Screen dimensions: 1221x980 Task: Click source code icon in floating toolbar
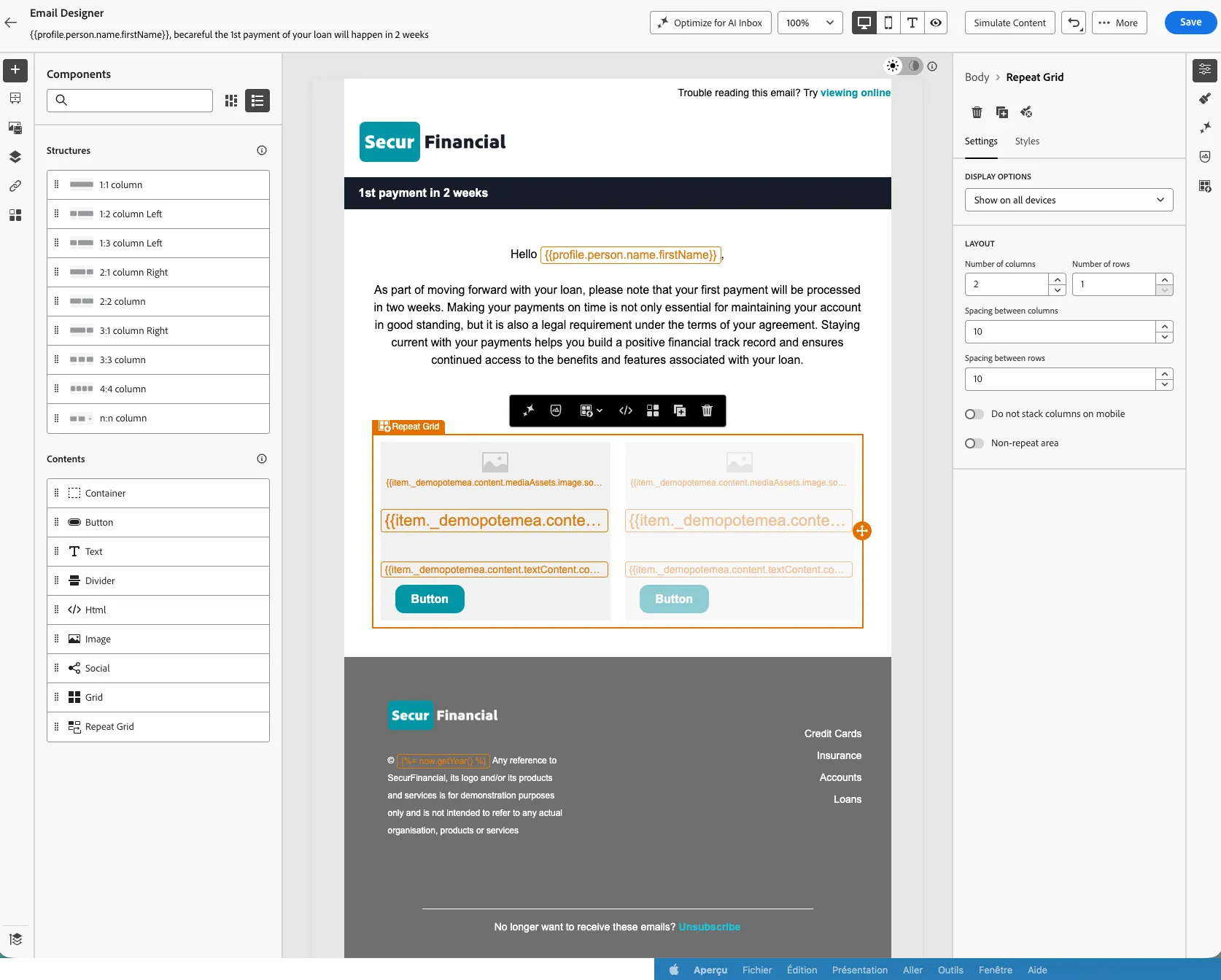coord(626,411)
